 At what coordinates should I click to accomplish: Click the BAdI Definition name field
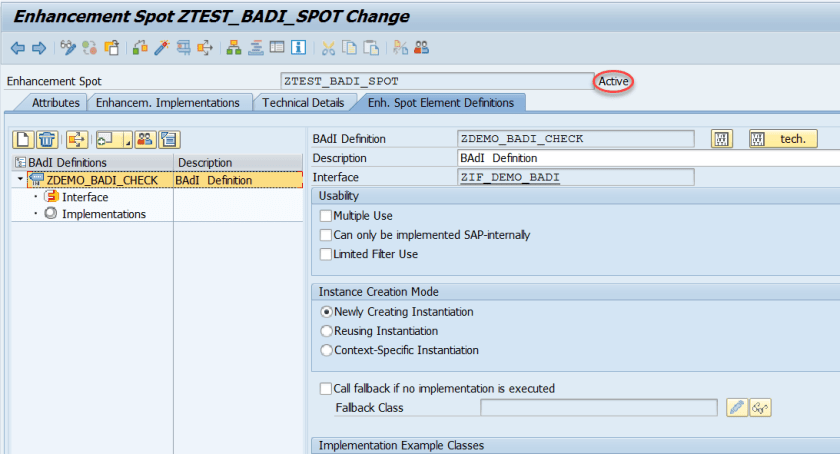tap(576, 139)
